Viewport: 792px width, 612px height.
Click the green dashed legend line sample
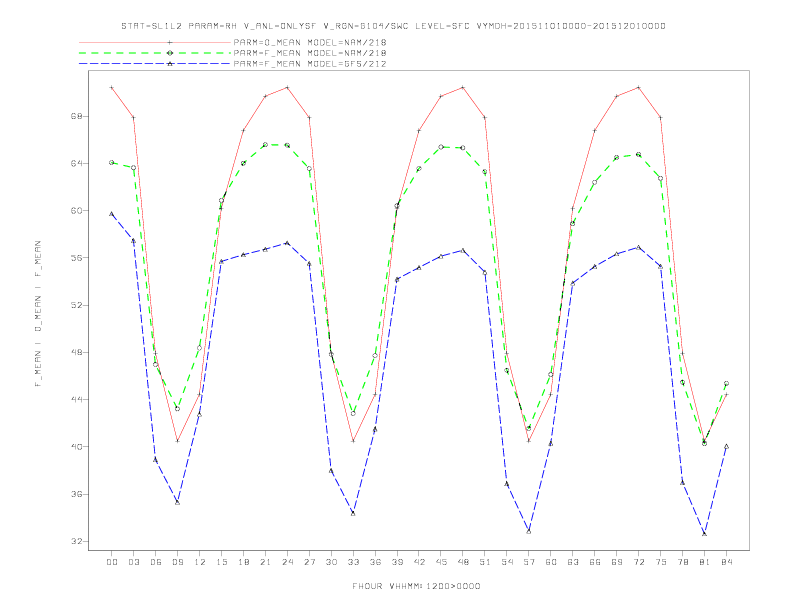(155, 53)
